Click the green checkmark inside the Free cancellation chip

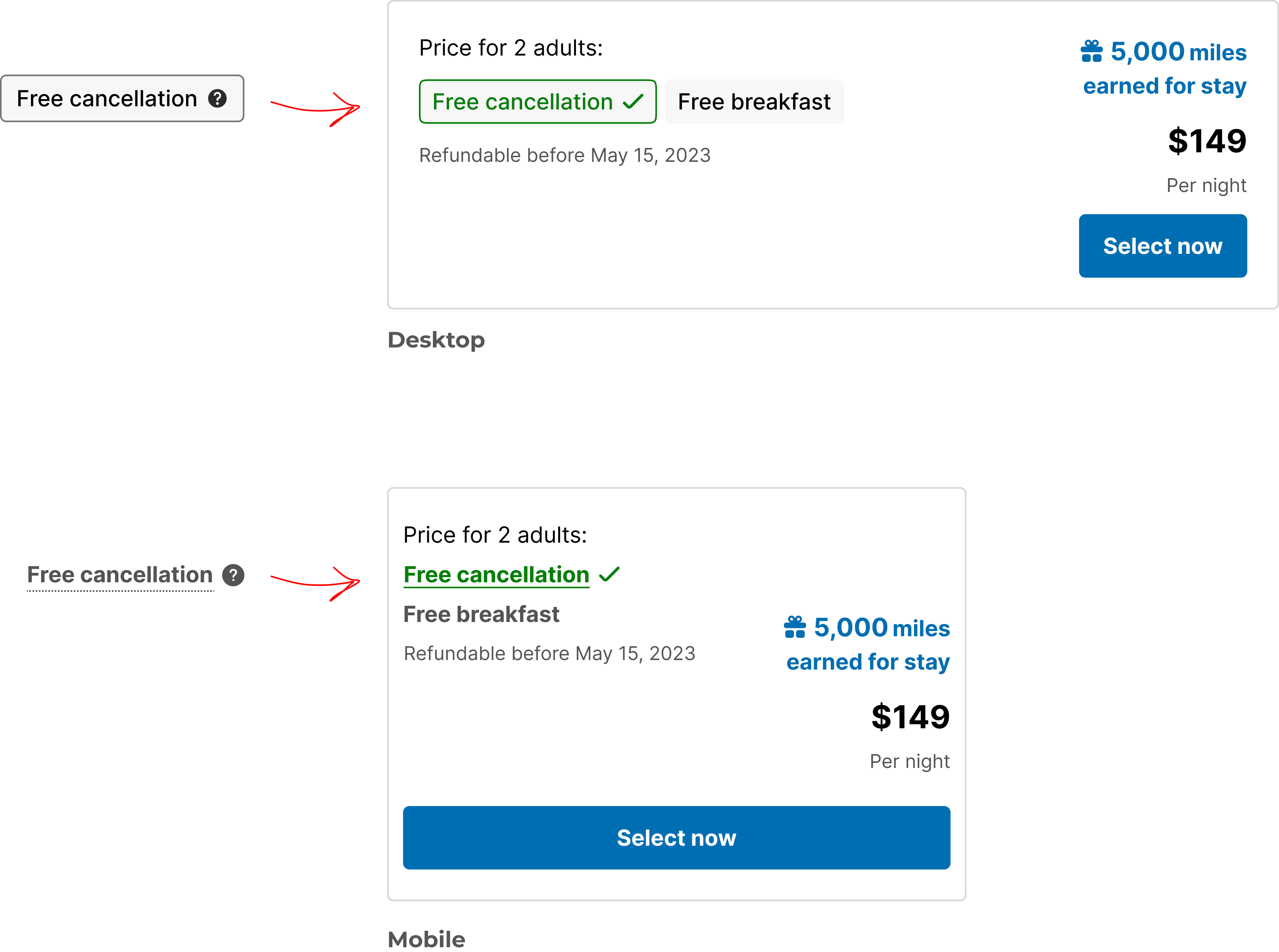click(x=634, y=102)
